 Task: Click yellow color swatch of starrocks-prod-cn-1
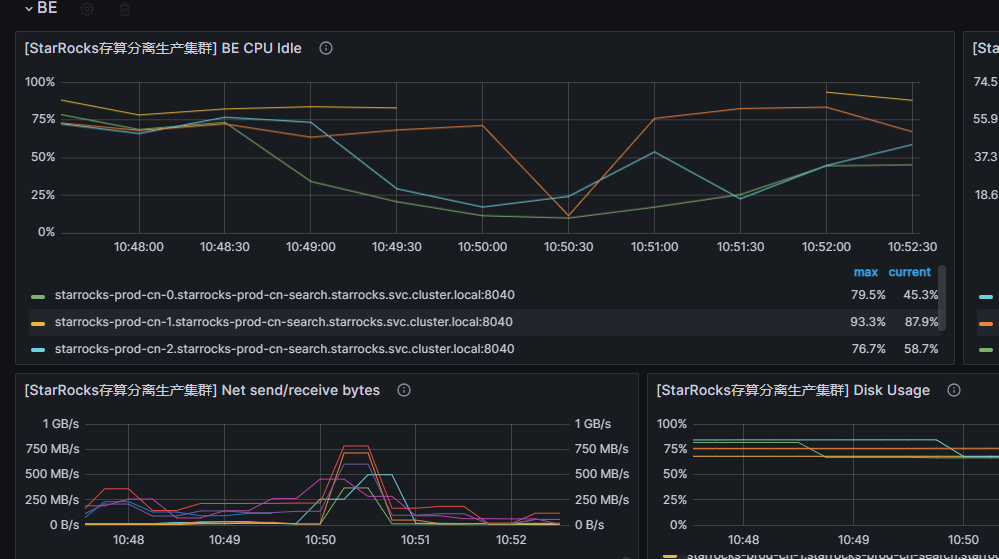[38, 323]
